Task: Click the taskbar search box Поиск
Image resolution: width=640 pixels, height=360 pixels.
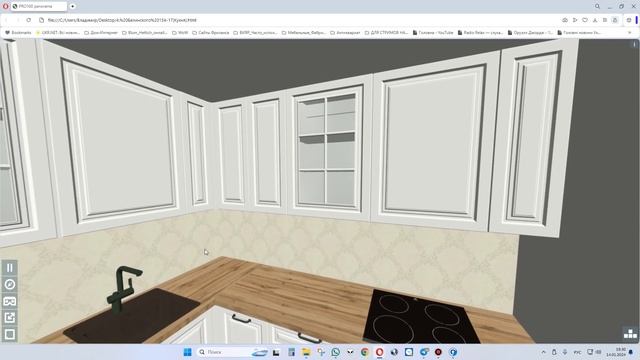Action: coord(233,352)
